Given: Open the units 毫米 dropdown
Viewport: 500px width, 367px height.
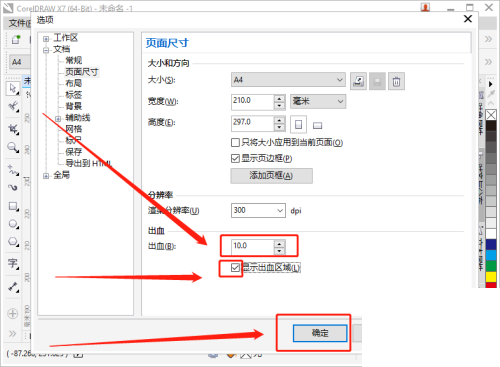Looking at the screenshot, I should 318,101.
